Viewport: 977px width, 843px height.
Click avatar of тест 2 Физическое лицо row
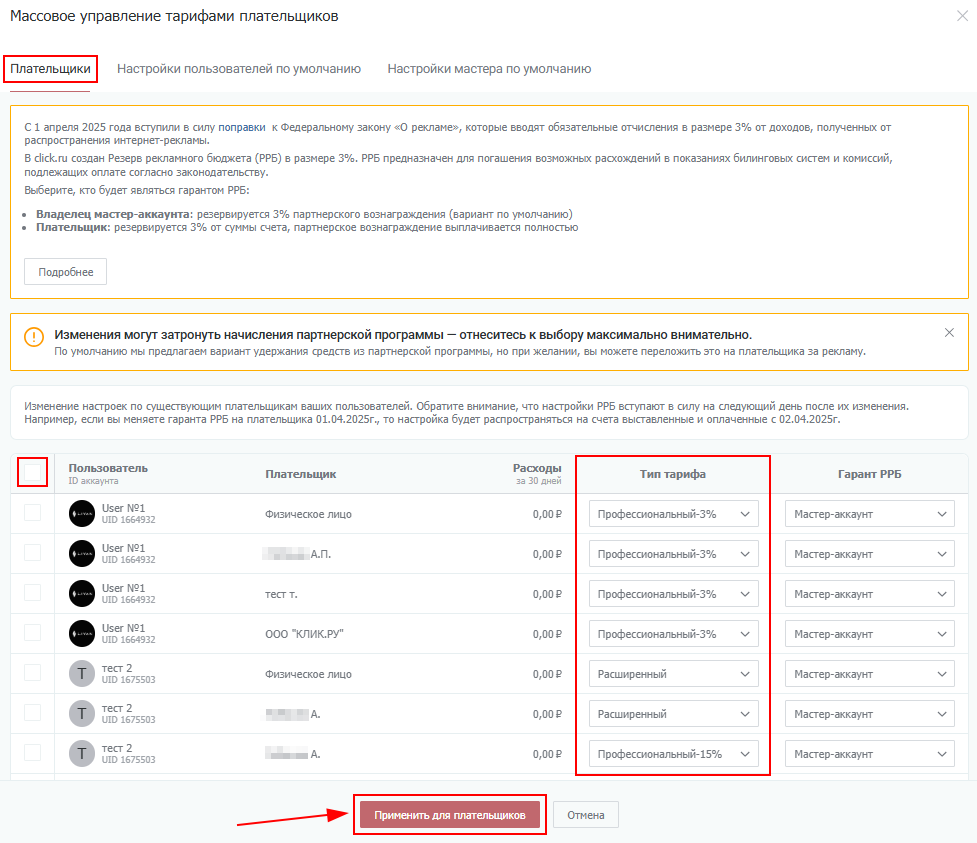pyautogui.click(x=82, y=674)
